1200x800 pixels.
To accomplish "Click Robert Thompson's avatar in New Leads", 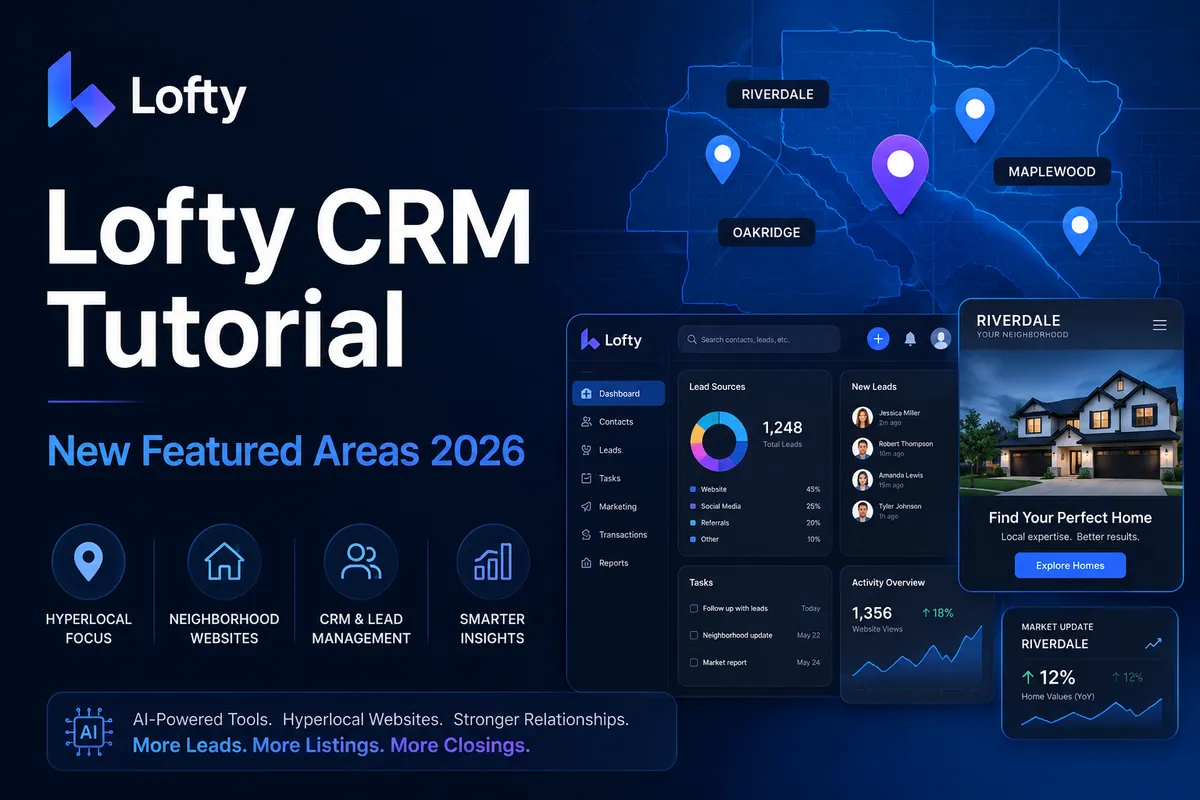I will pyautogui.click(x=862, y=448).
